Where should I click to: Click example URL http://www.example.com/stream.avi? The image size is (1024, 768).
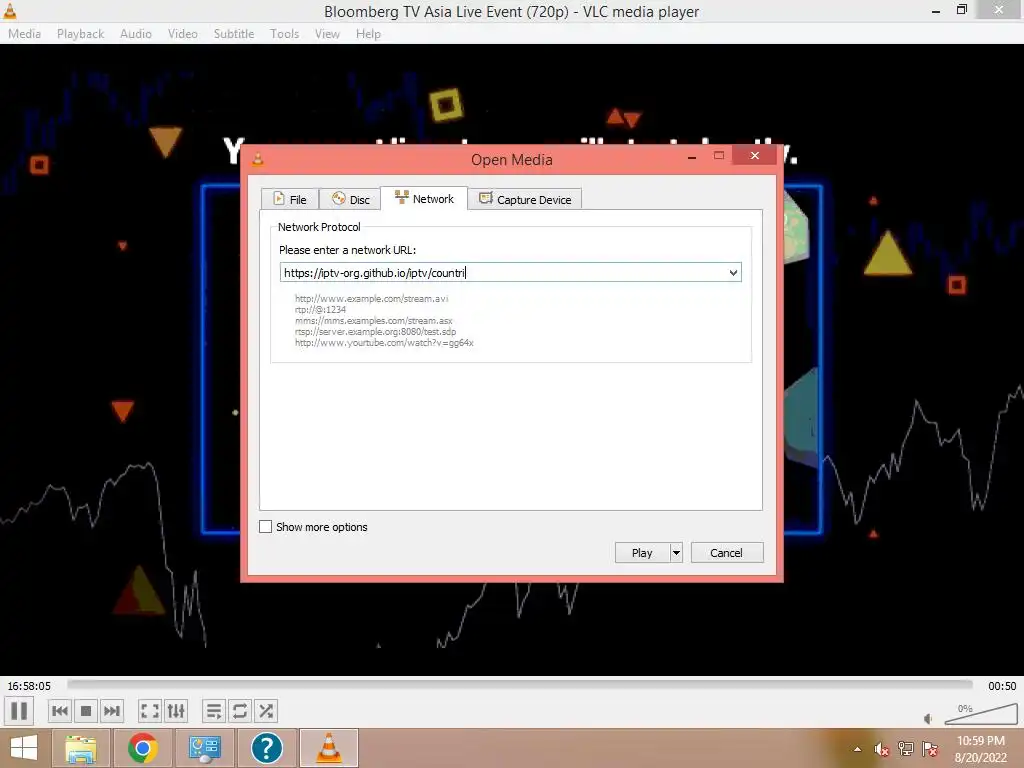pyautogui.click(x=372, y=298)
